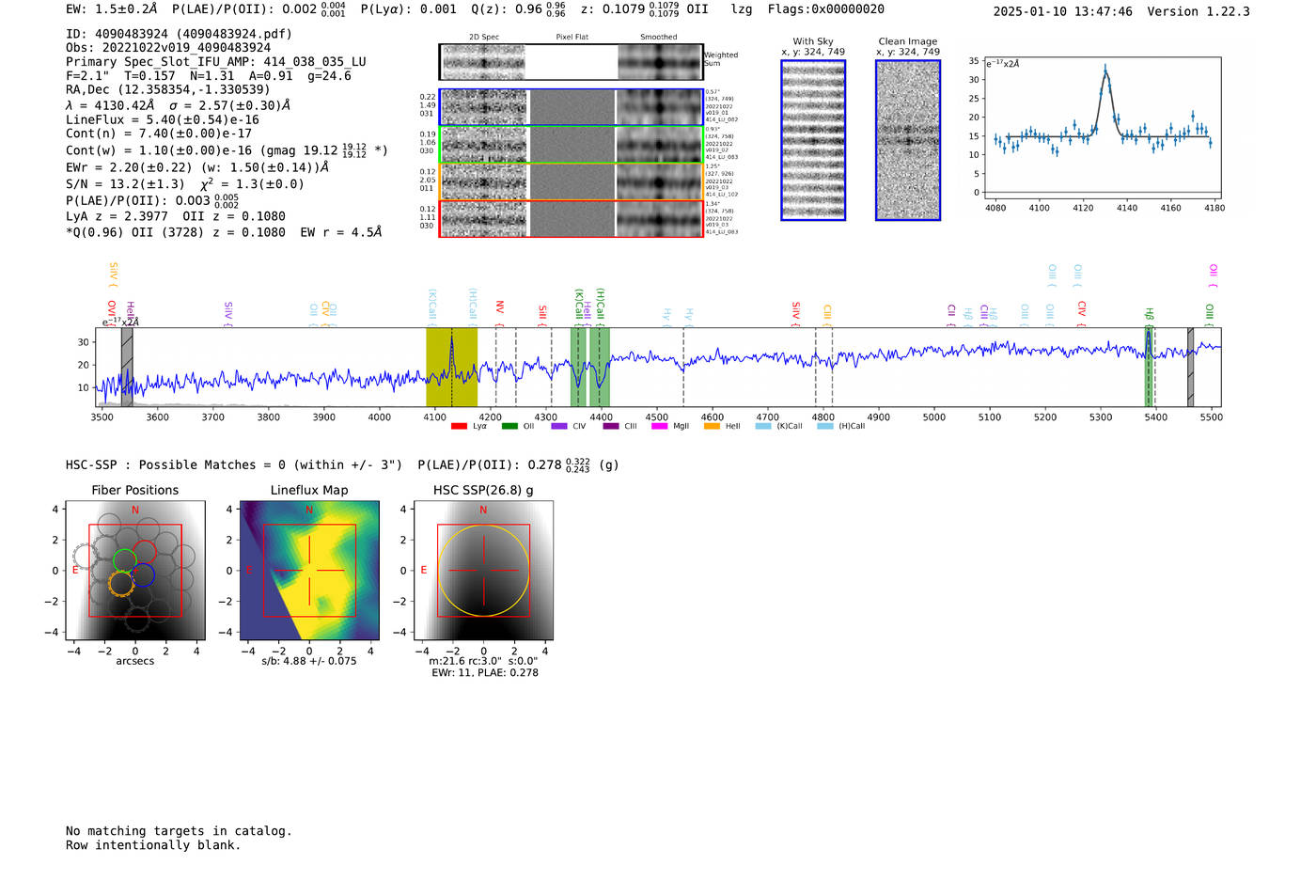Select the magenta MgII legend swatch
This screenshot has height=896, width=1316.
(659, 426)
